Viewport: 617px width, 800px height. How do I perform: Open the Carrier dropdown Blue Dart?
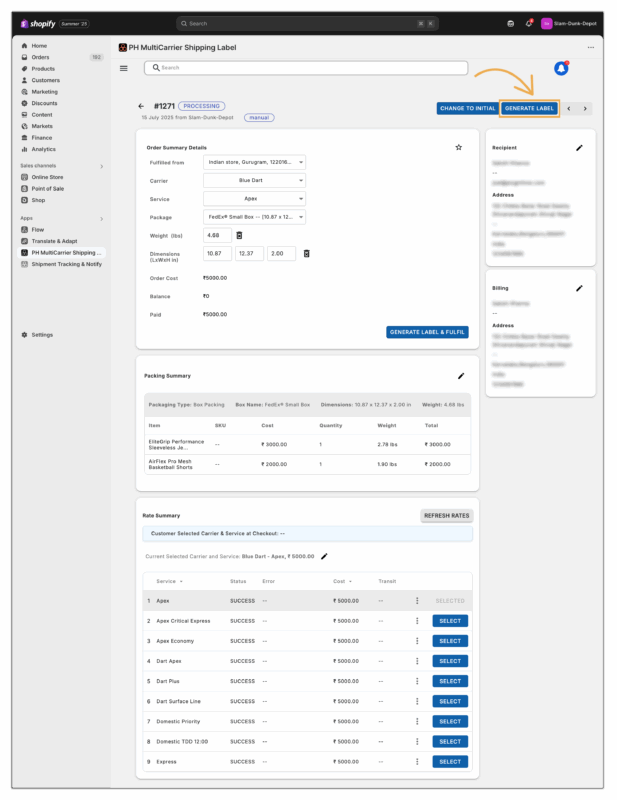coord(254,181)
